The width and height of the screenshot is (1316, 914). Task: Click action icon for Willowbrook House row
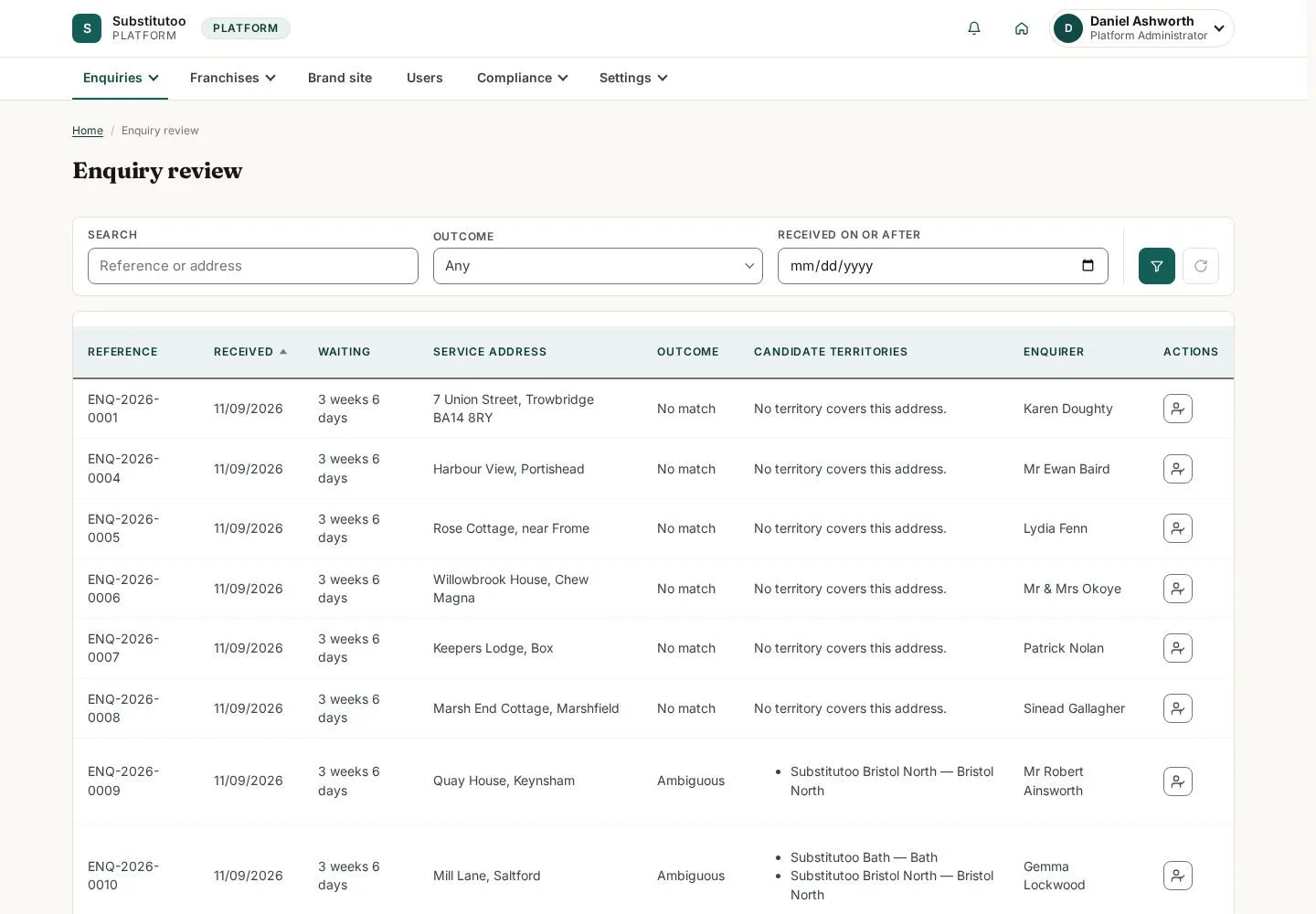[x=1178, y=589]
